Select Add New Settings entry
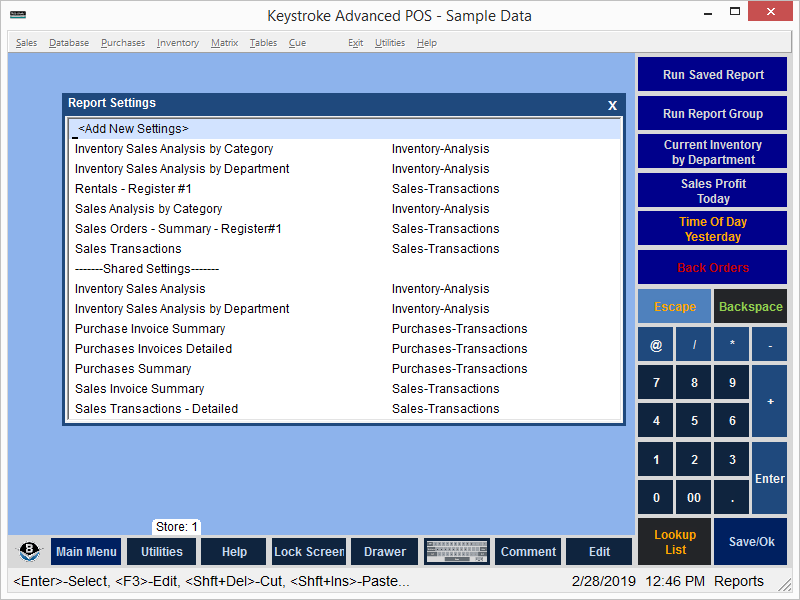Viewport: 800px width, 600px height. pyautogui.click(x=133, y=129)
